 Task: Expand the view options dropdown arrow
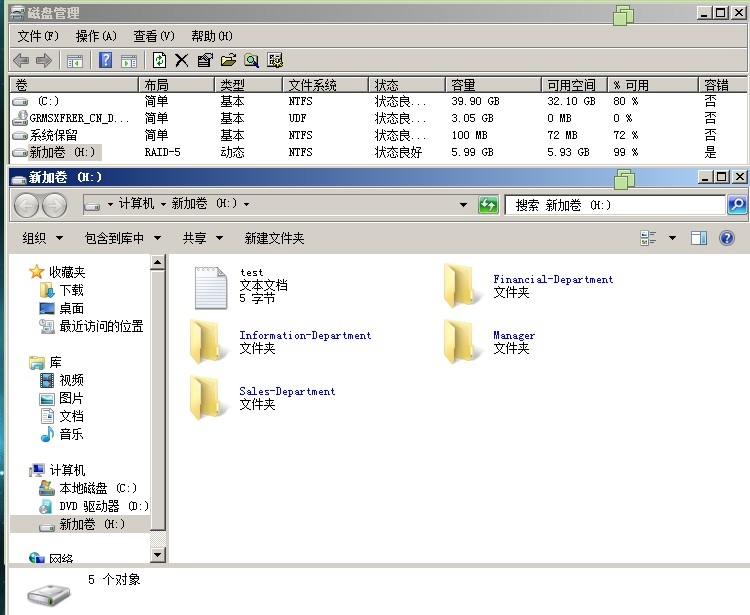[x=672, y=238]
